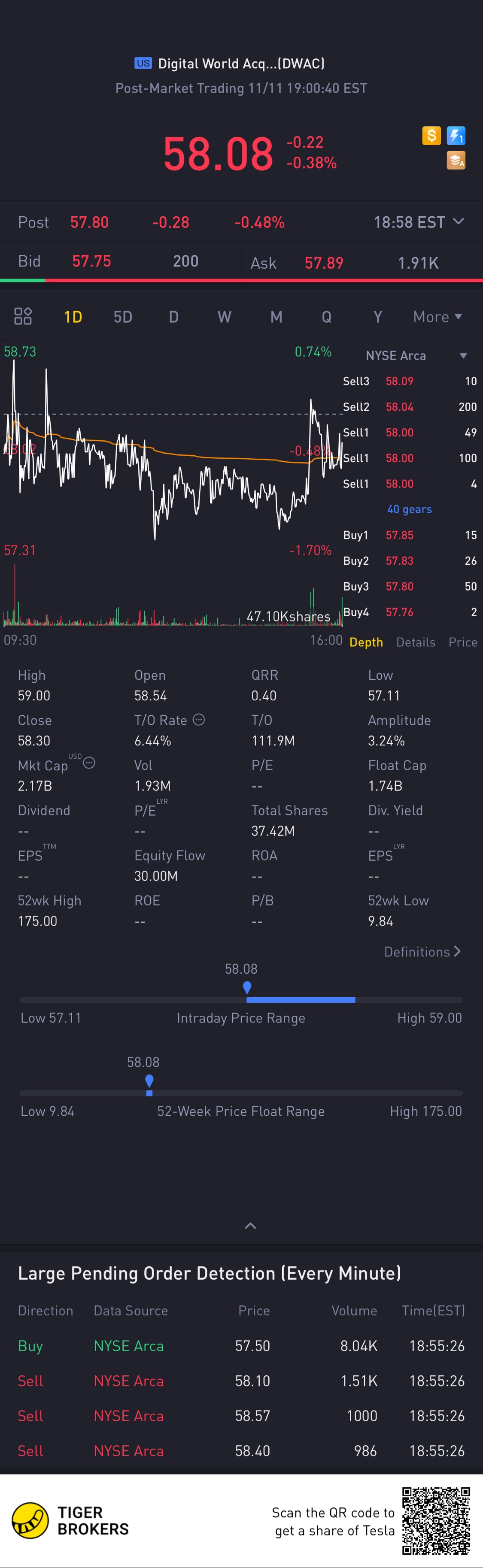Tap the US market badge icon
The height and width of the screenshot is (1568, 483).
click(x=143, y=63)
